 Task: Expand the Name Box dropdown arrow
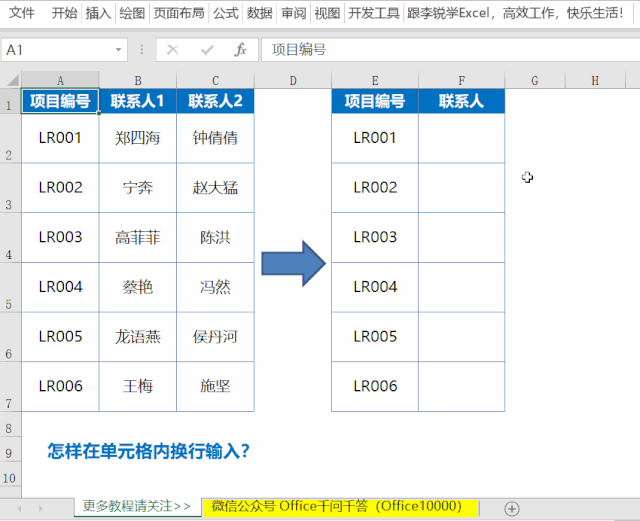click(118, 50)
